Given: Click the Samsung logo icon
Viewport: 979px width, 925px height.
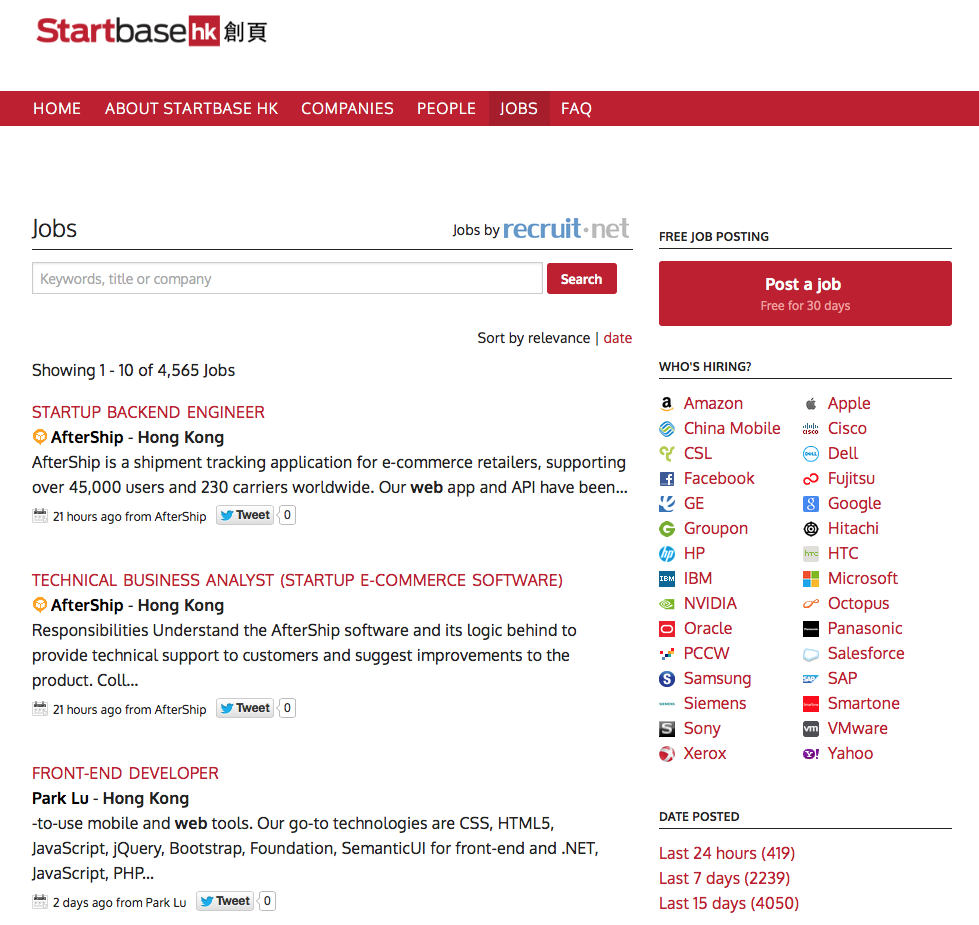Looking at the screenshot, I should click(667, 678).
